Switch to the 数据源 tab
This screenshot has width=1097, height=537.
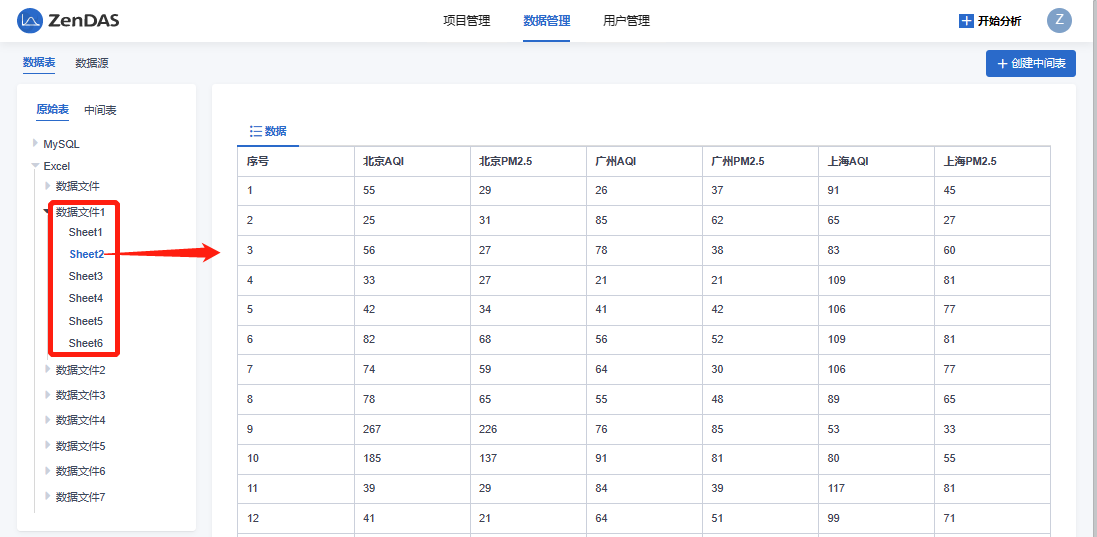(x=92, y=63)
